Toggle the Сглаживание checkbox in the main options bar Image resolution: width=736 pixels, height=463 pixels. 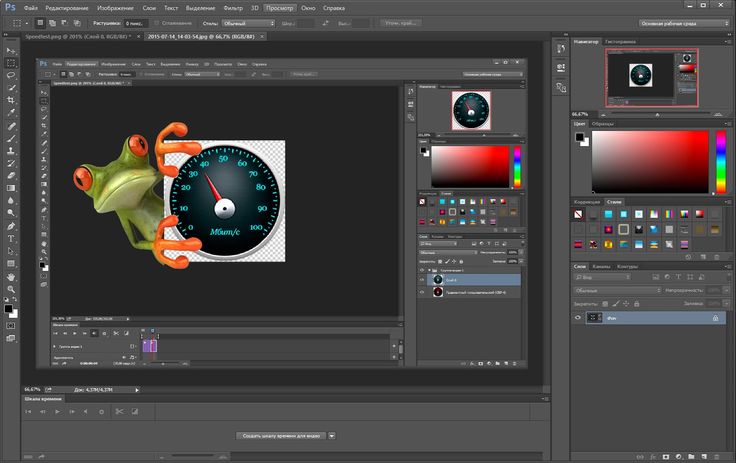tap(157, 23)
